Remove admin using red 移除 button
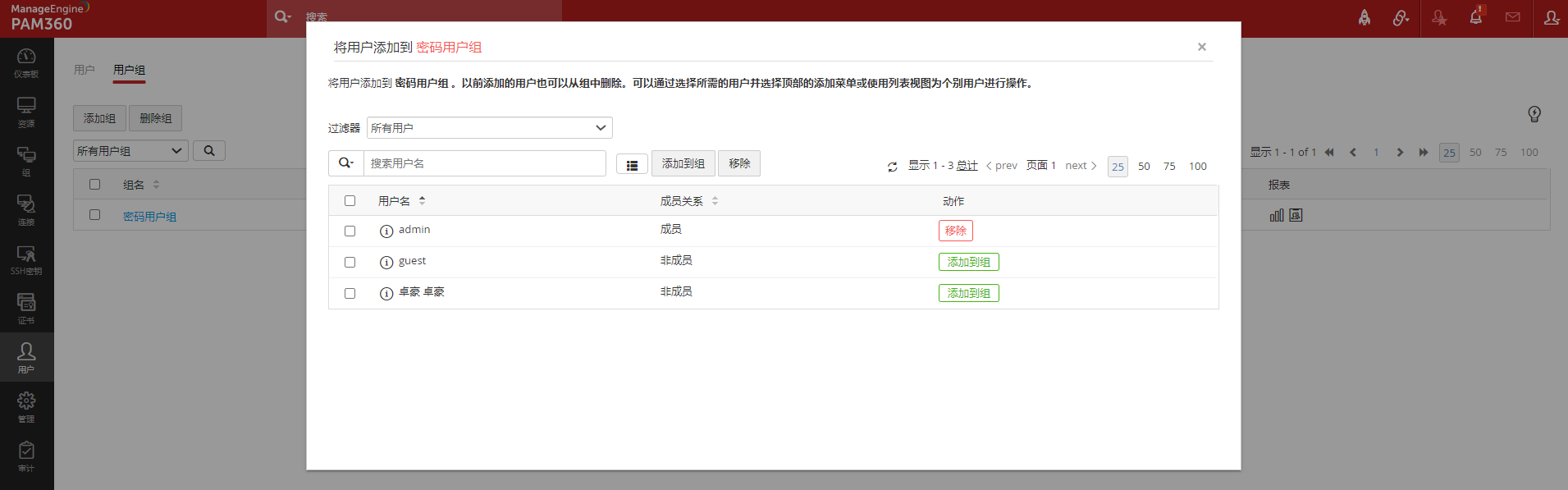The width and height of the screenshot is (1568, 490). 956,231
